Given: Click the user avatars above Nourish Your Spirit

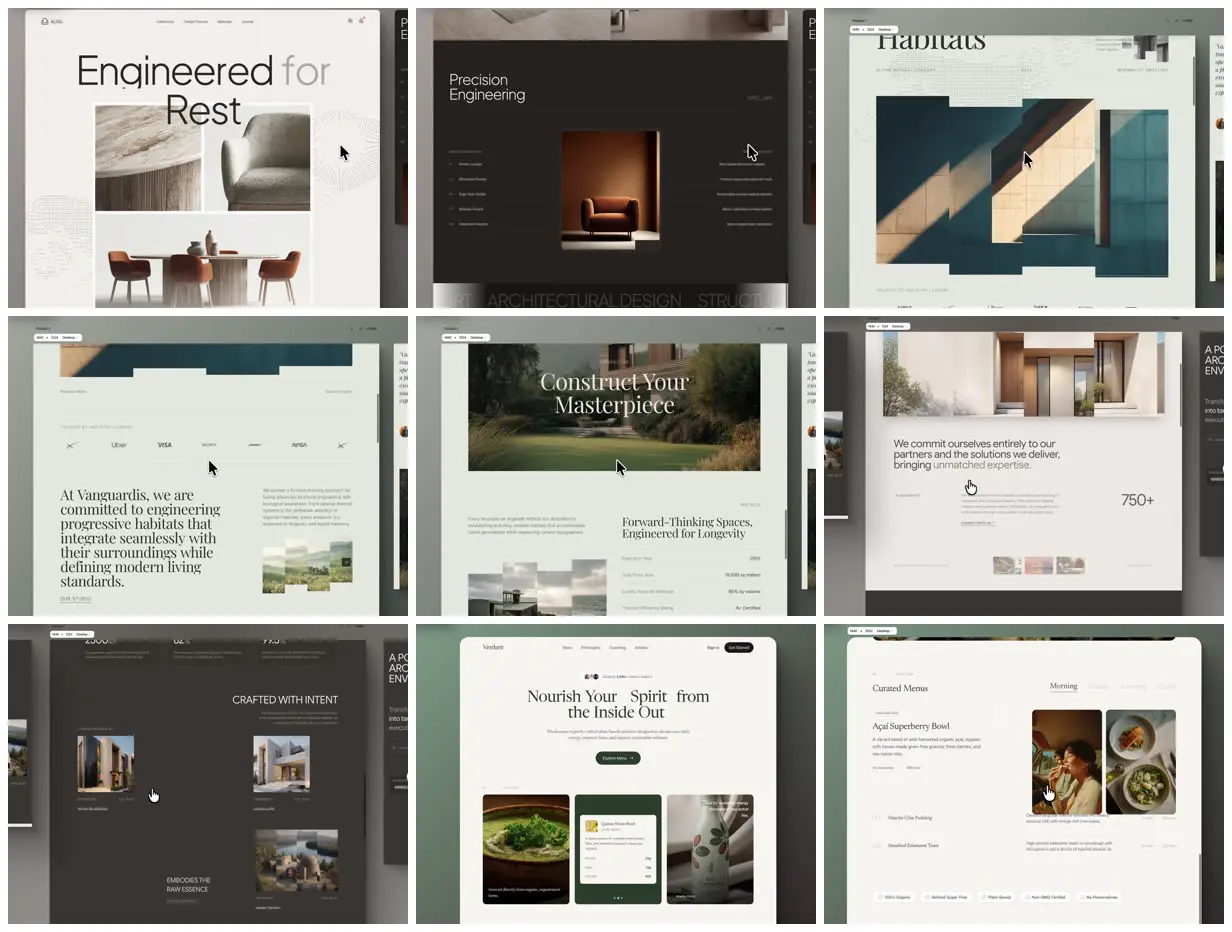Looking at the screenshot, I should tap(592, 676).
